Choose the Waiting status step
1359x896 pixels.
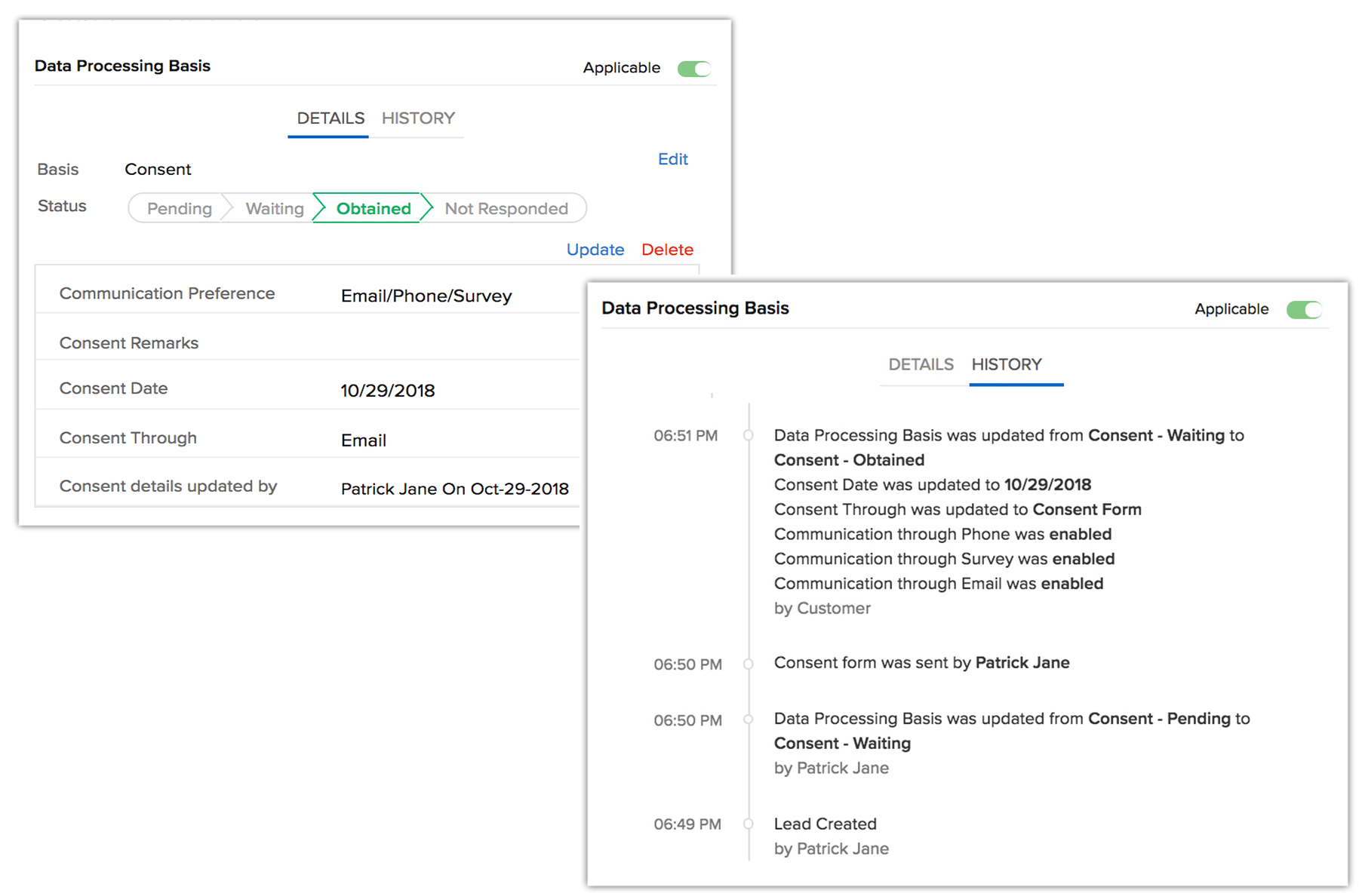point(274,209)
